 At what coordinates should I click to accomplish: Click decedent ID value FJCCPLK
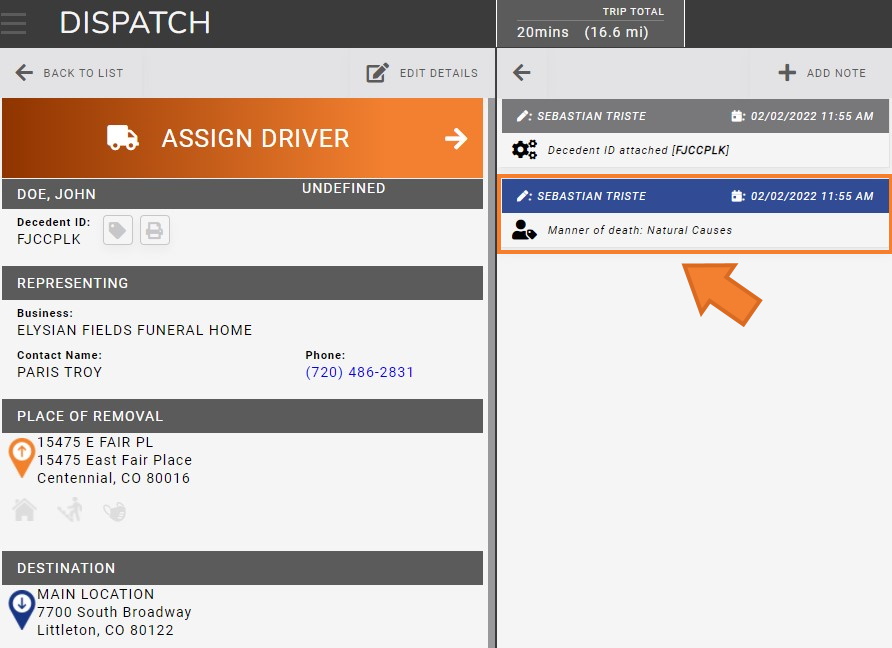[49, 240]
